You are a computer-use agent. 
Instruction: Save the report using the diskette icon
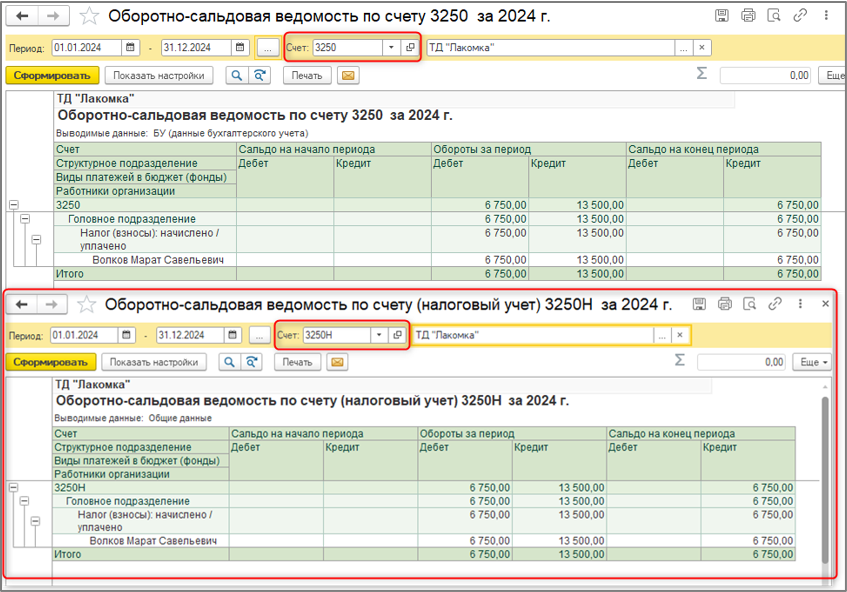[722, 14]
